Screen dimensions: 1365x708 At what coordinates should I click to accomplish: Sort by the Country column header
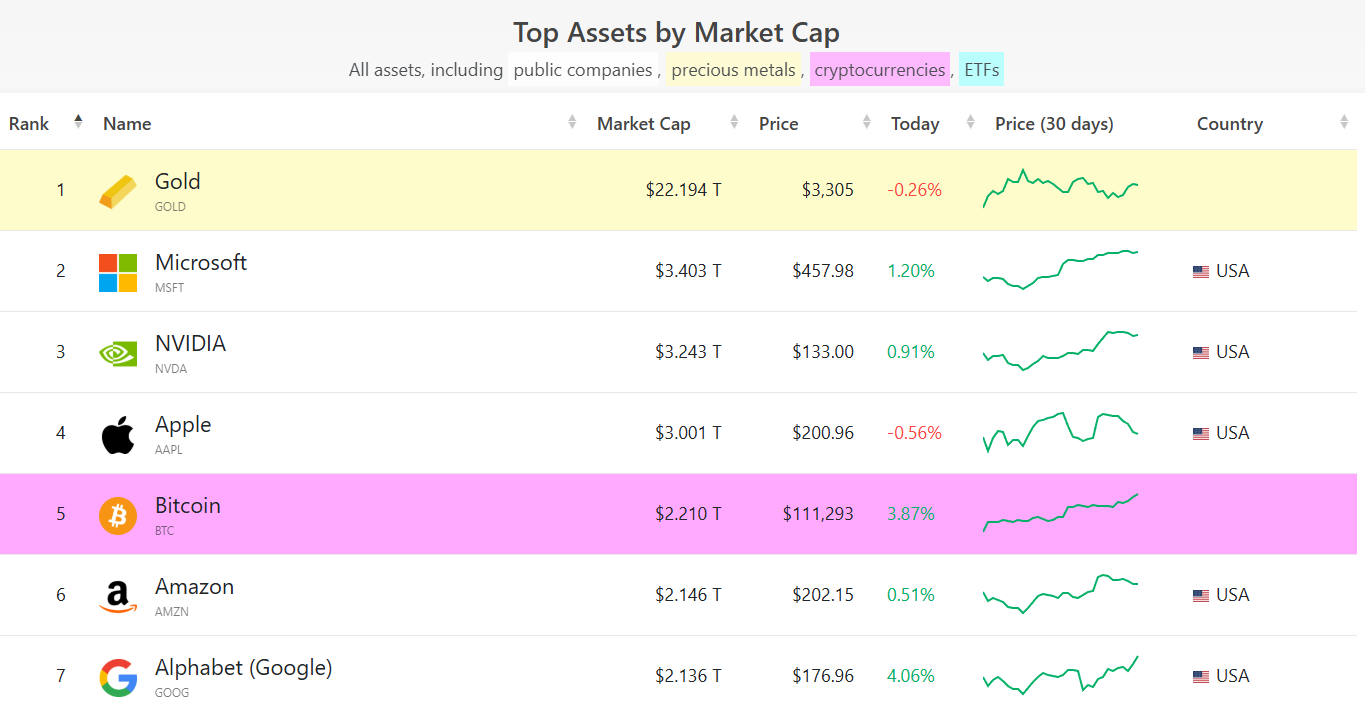point(1230,124)
